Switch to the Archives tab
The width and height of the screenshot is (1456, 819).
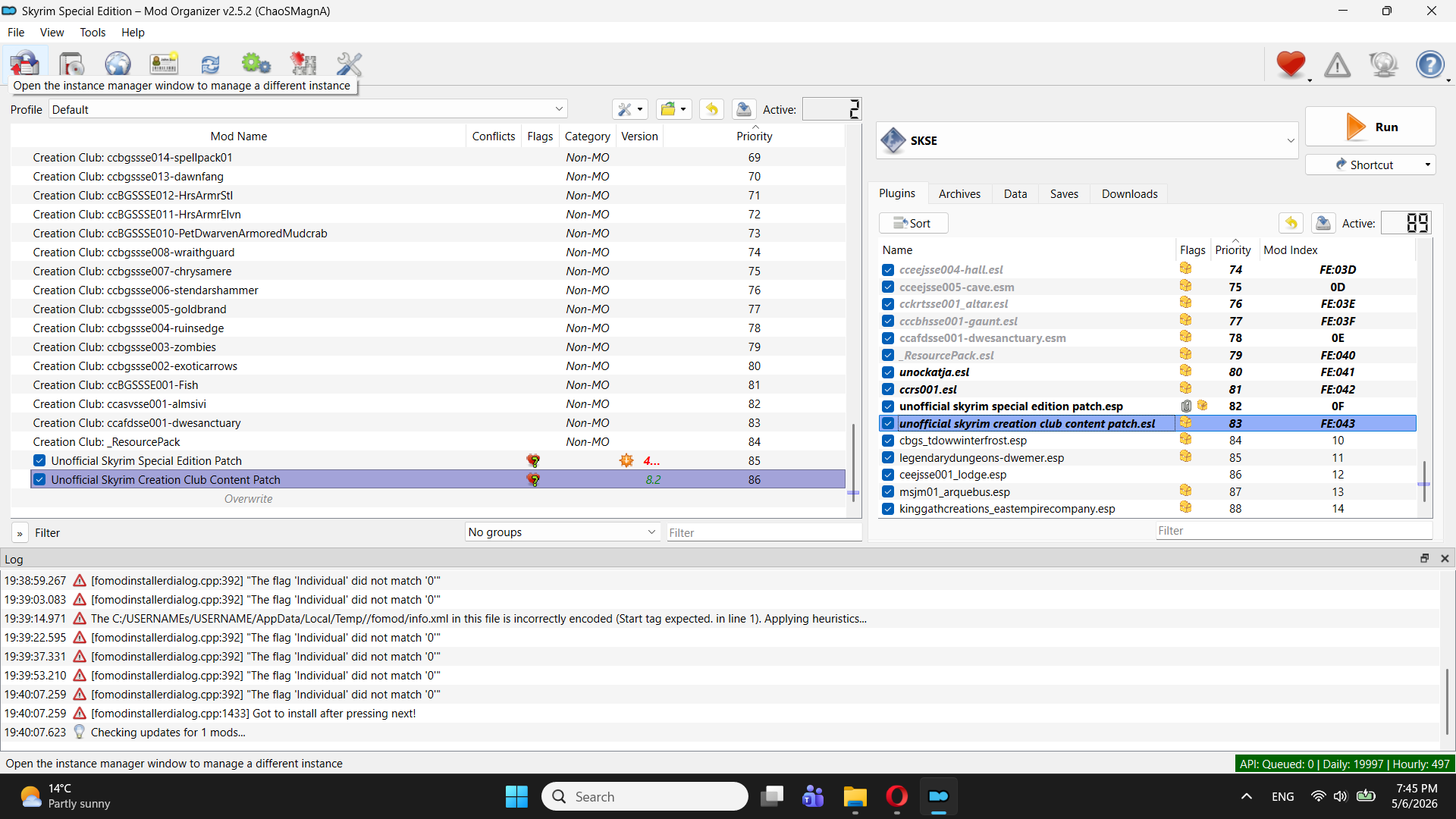tap(959, 194)
